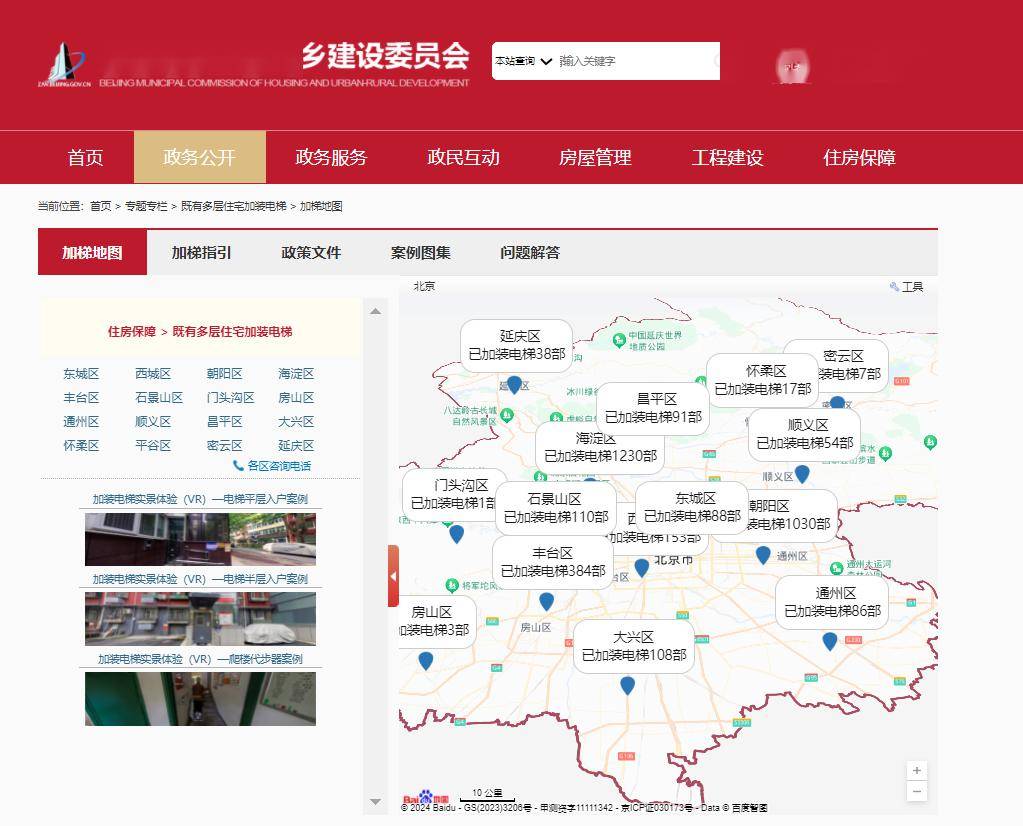Open the 朝阳区 district link
This screenshot has height=826, width=1023.
click(x=224, y=374)
